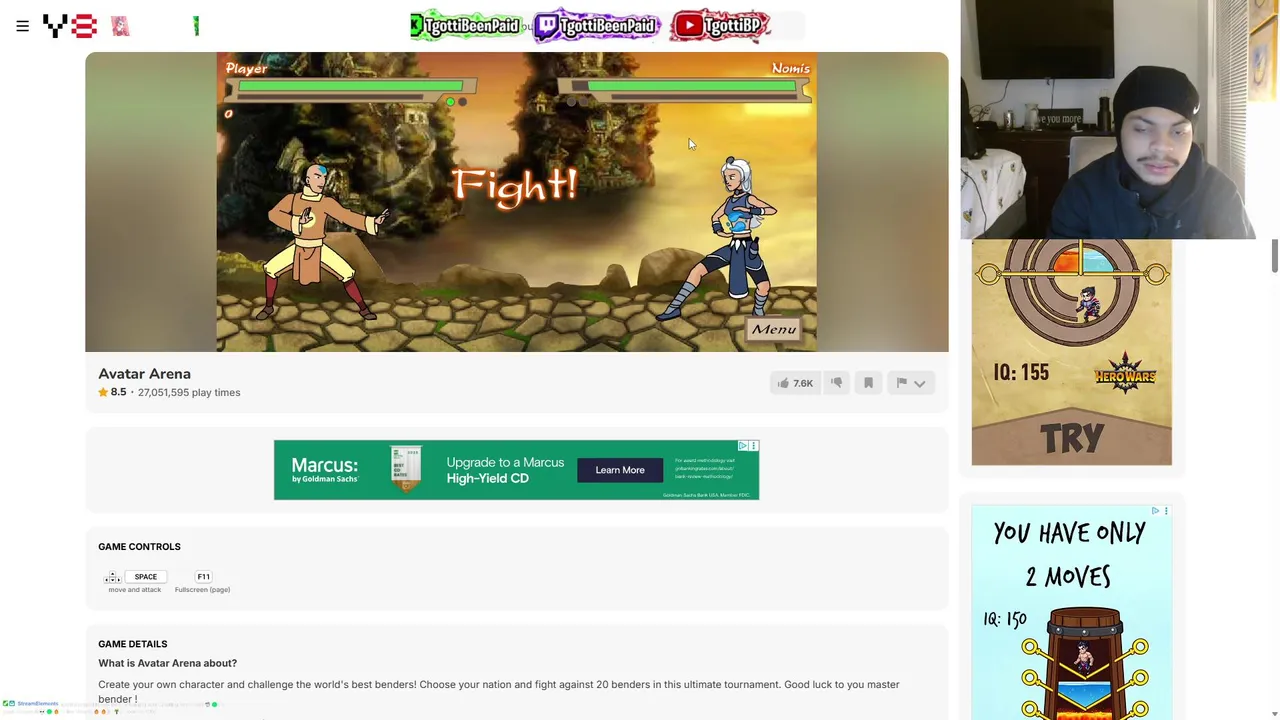
Task: Open AdChoices icon on Marcus ad
Action: [x=743, y=446]
